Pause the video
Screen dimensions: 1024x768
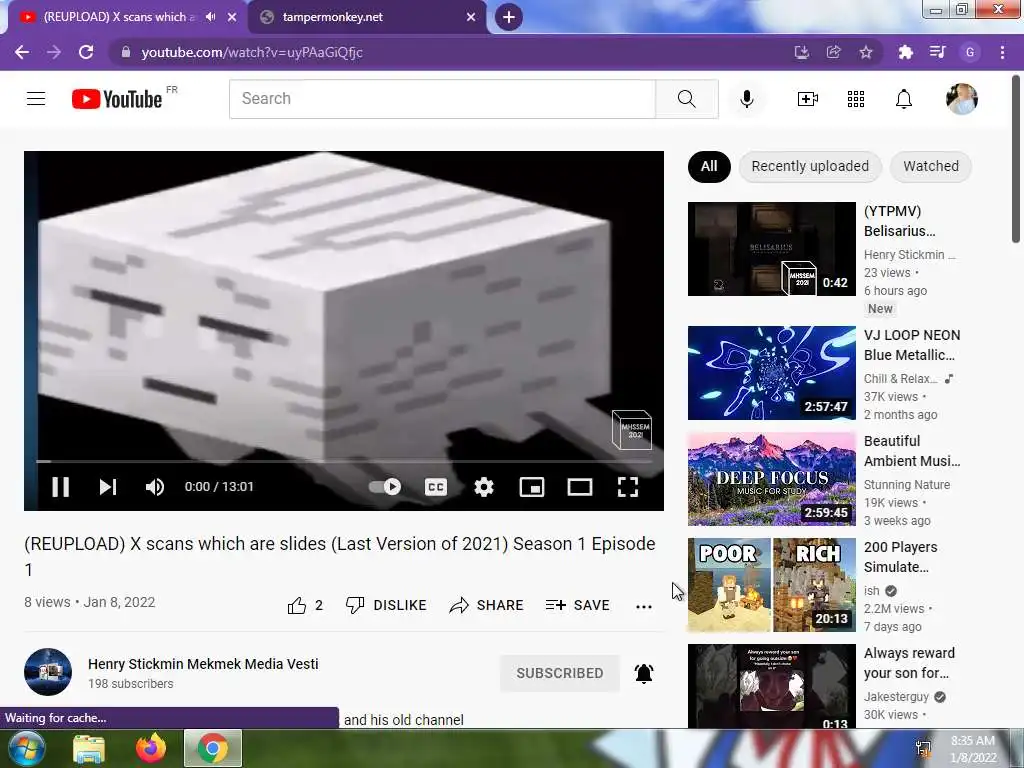click(60, 487)
